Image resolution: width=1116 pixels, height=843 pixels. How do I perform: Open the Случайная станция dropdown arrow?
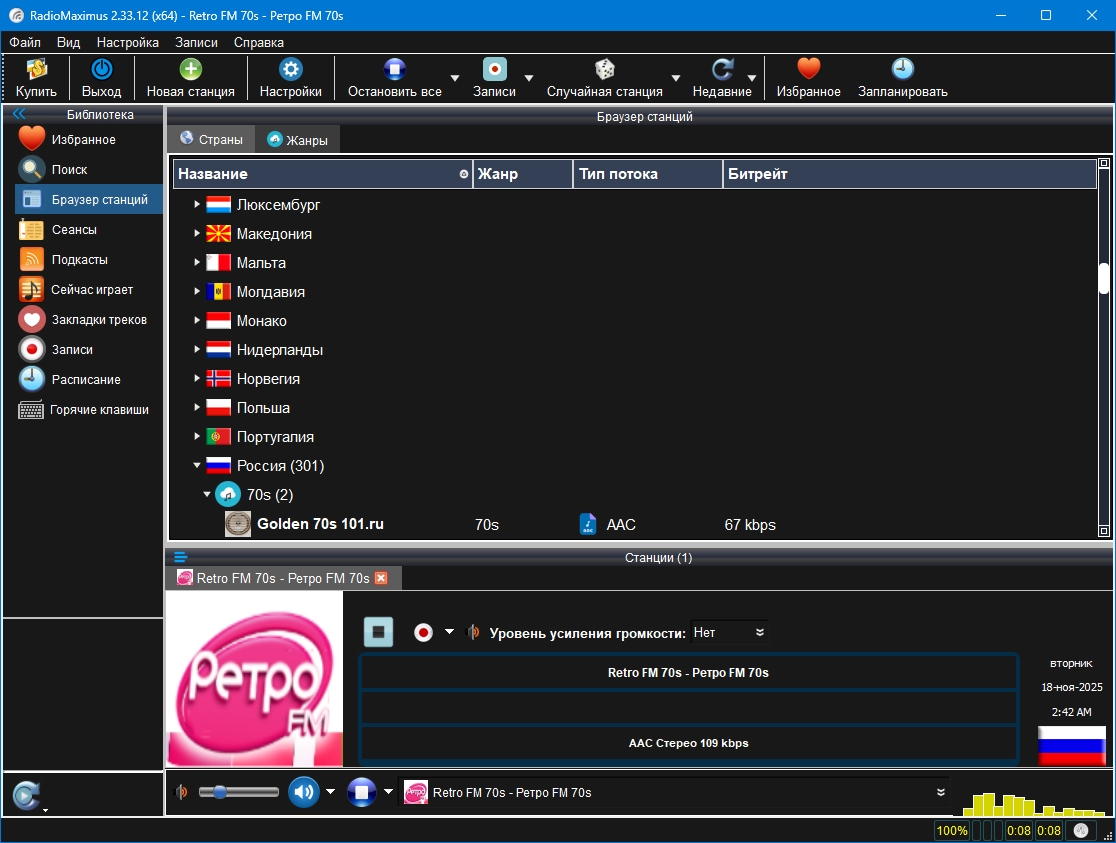(x=676, y=78)
